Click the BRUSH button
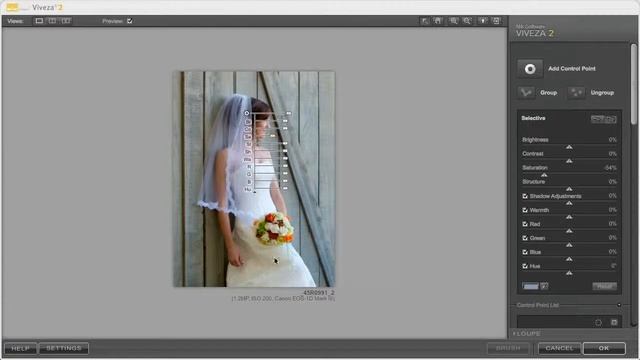 click(x=508, y=348)
